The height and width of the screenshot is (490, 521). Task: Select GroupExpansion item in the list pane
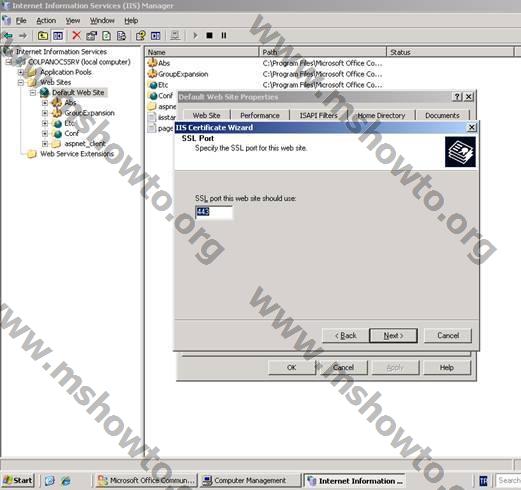183,74
